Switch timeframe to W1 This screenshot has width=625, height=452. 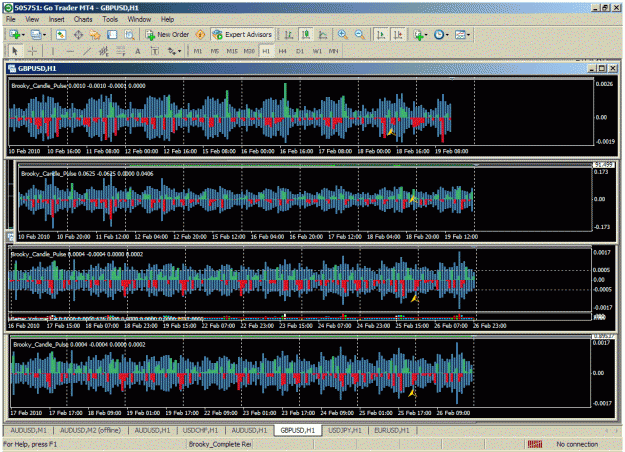pos(317,51)
